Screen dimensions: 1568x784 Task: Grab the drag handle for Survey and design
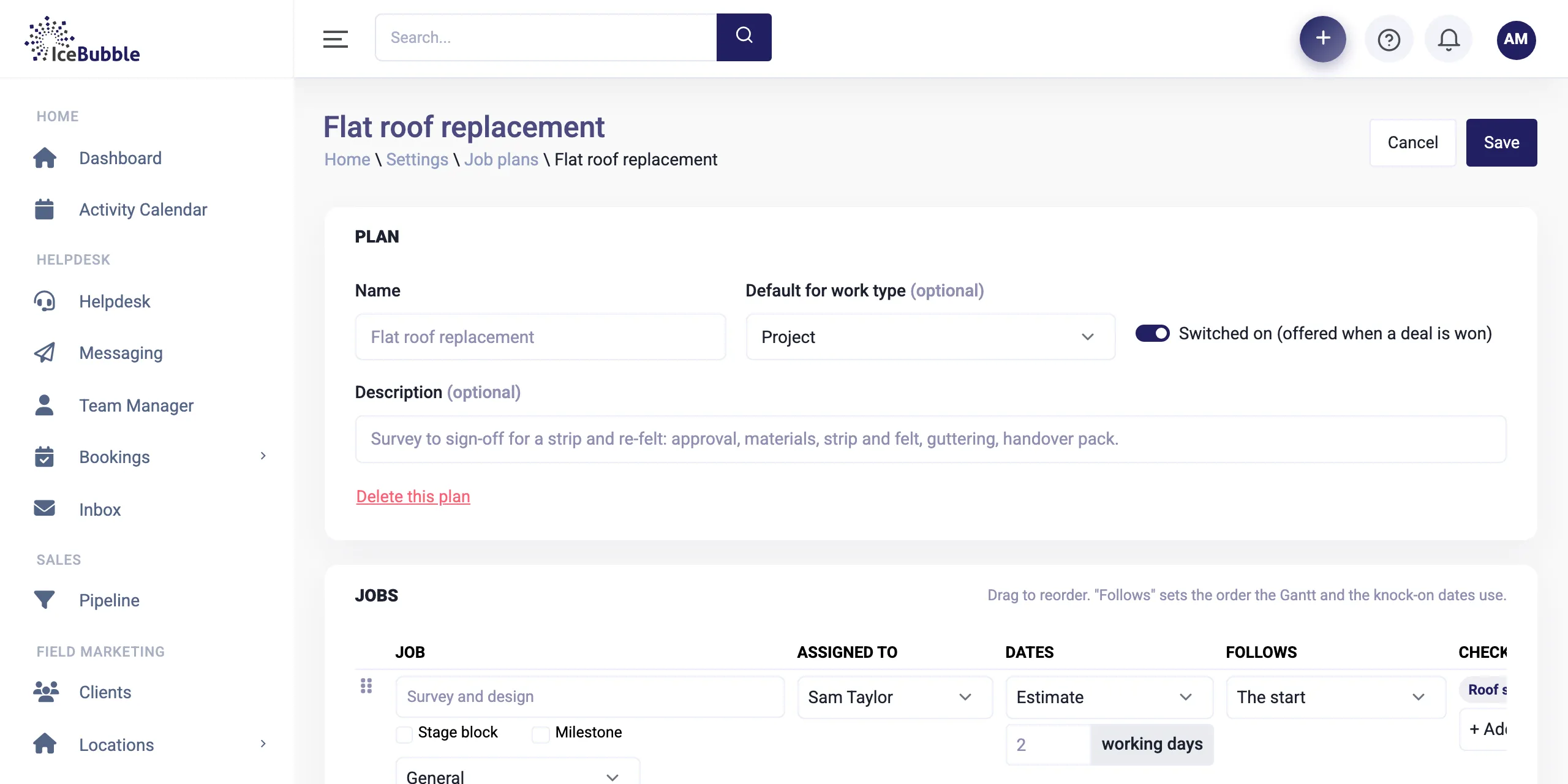pos(366,685)
